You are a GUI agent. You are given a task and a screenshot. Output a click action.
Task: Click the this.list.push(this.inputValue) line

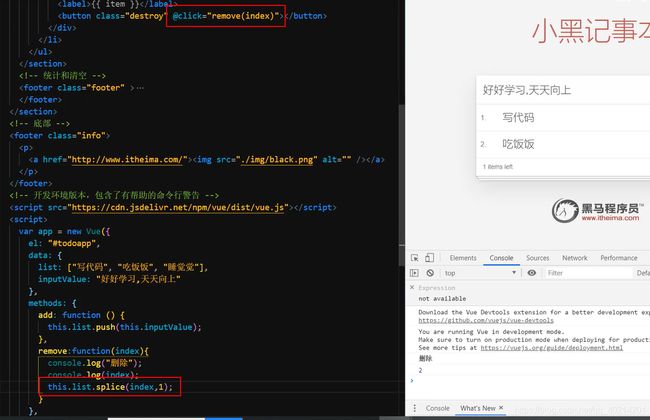tap(124, 327)
